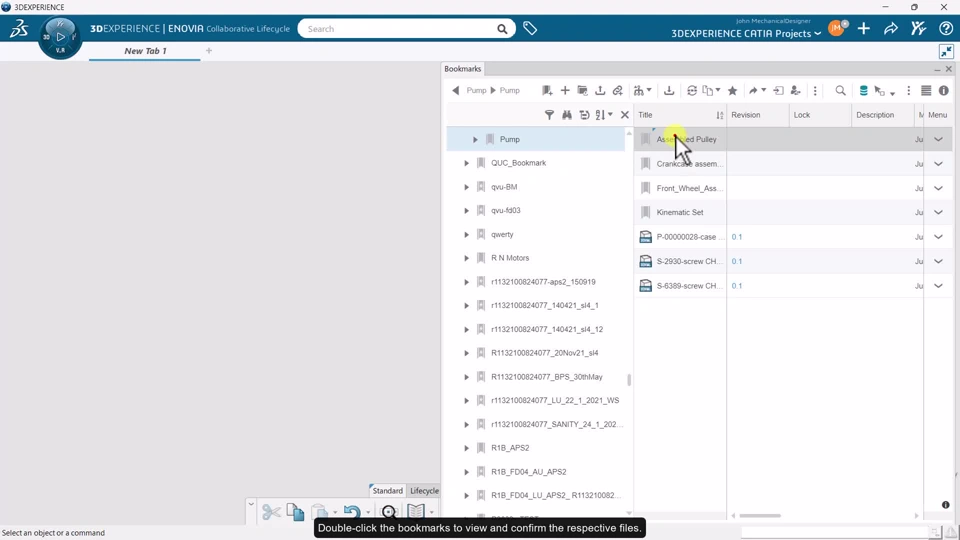Viewport: 960px width, 540px height.
Task: Close the tree filter bar with X
Action: pos(624,114)
